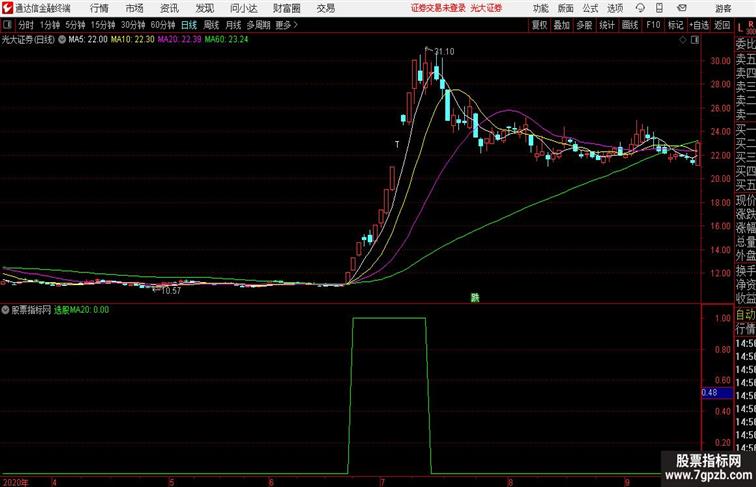Click the diamond icon at chart top right
This screenshot has height=487, width=756.
(683, 40)
